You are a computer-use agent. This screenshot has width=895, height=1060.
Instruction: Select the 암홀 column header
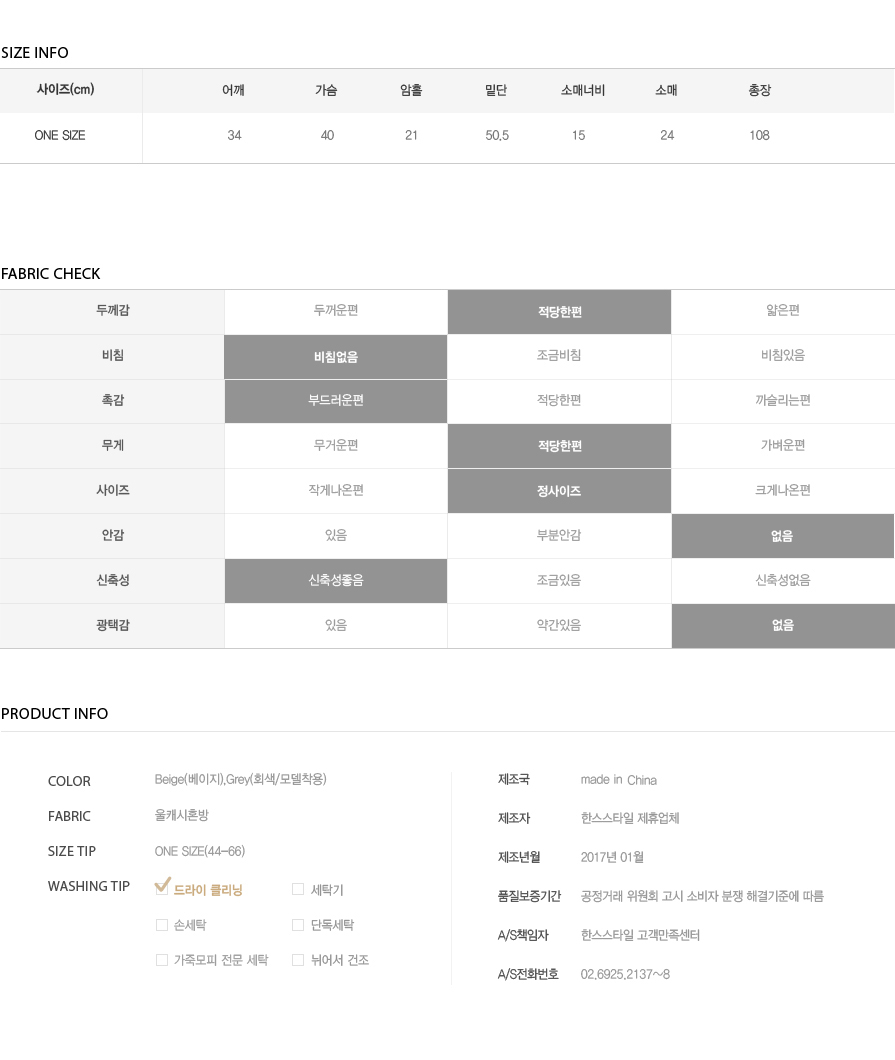point(411,90)
